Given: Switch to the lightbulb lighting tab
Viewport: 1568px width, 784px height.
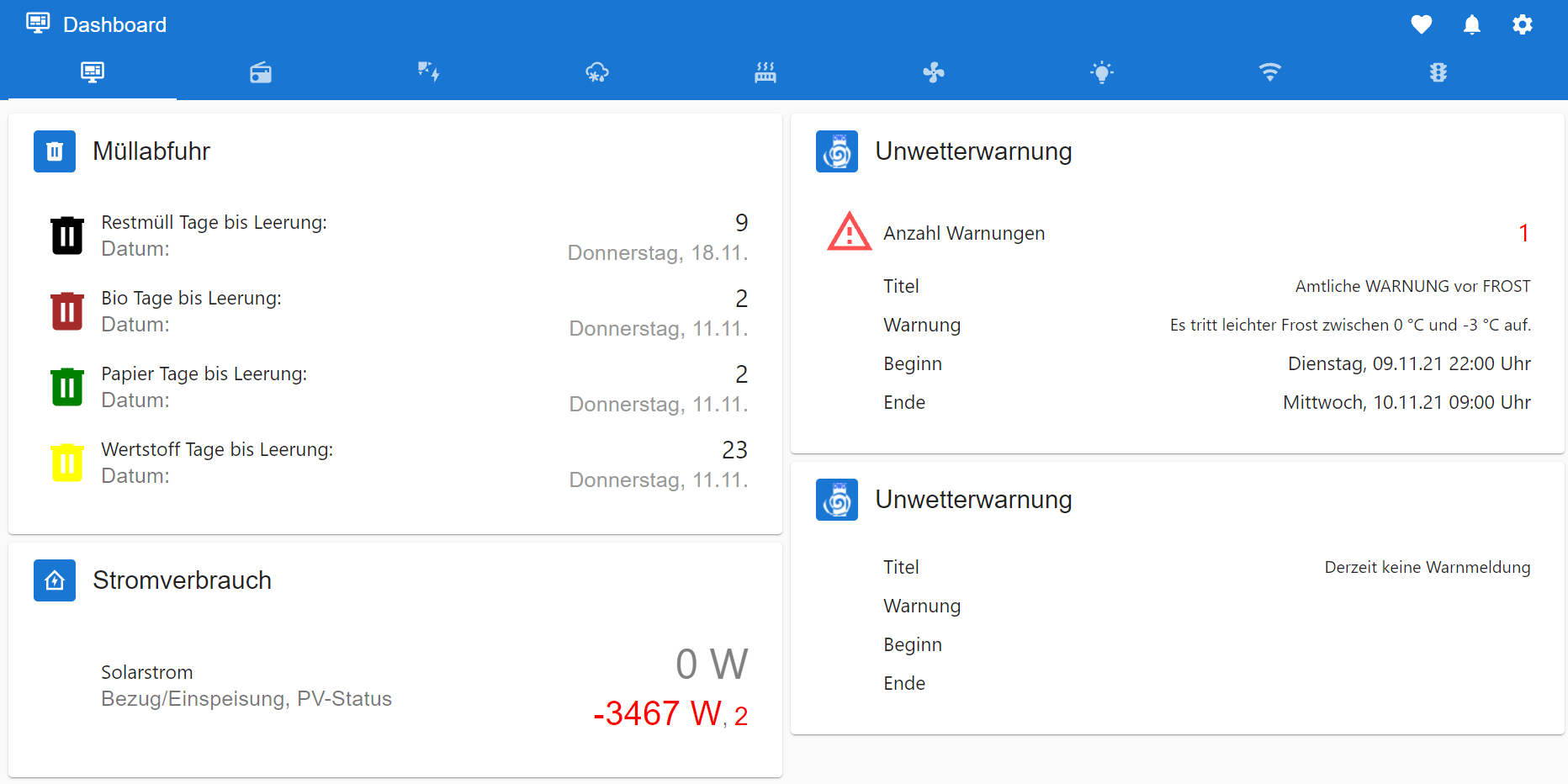Looking at the screenshot, I should tap(1102, 72).
